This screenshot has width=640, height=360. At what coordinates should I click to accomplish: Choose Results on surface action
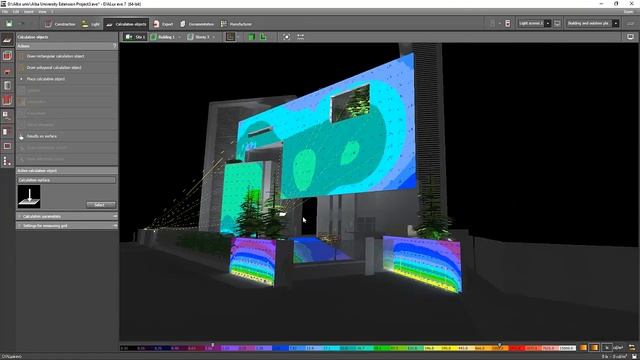tap(67, 136)
